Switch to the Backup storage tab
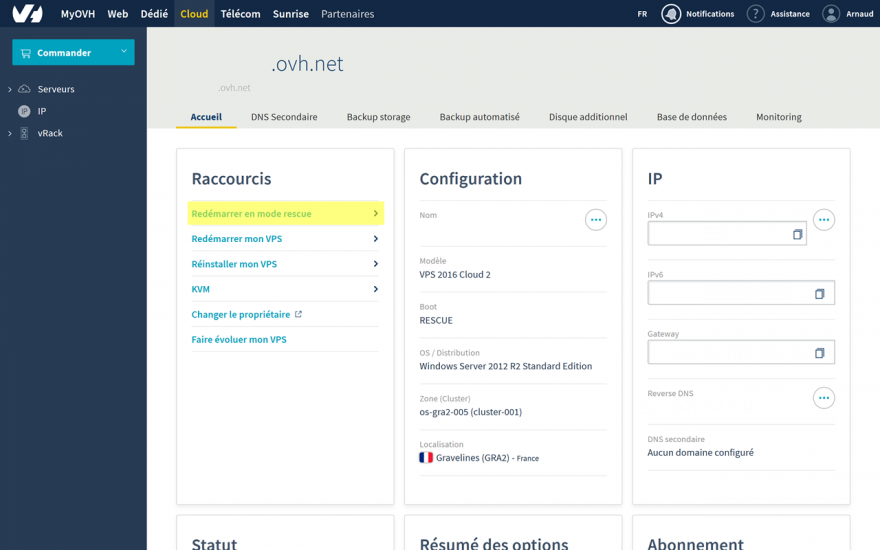The image size is (880, 550). (378, 117)
